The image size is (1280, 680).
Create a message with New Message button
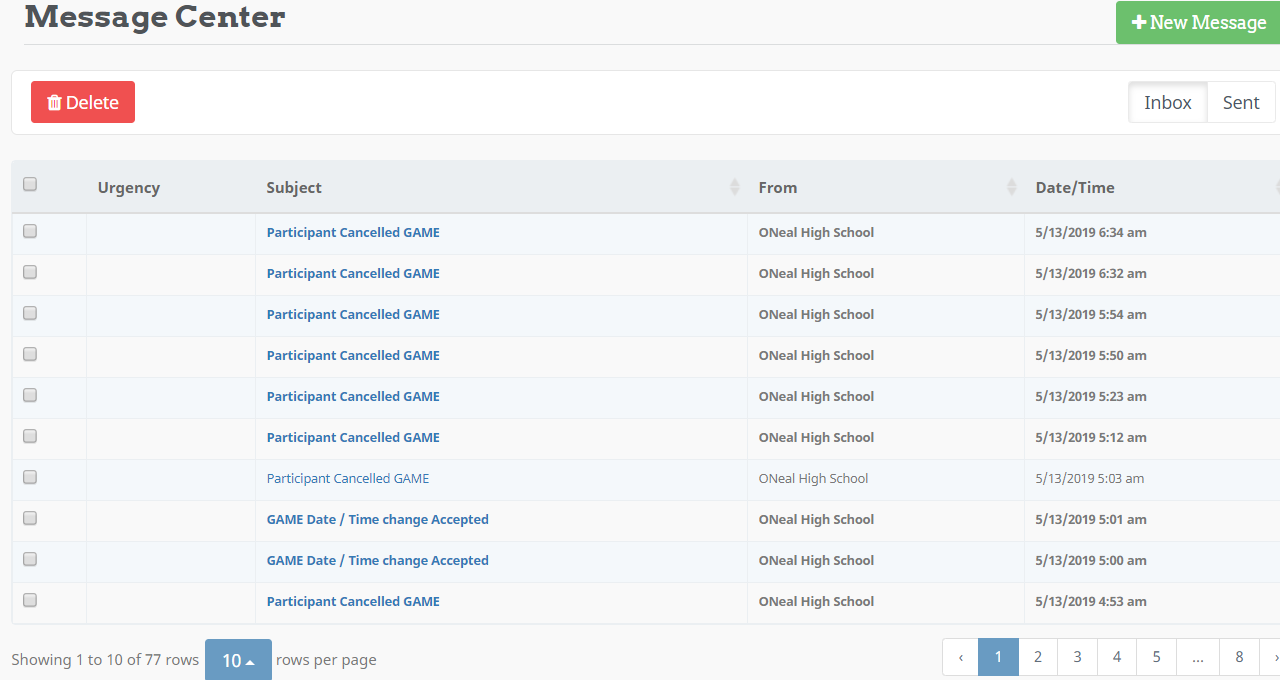tap(1198, 22)
